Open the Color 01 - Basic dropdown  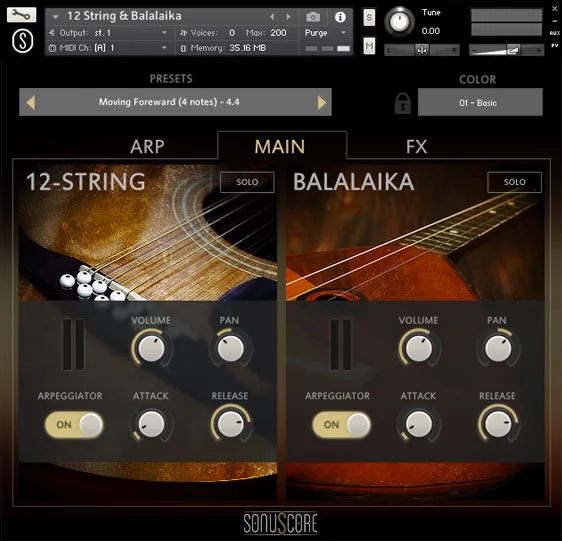point(480,103)
